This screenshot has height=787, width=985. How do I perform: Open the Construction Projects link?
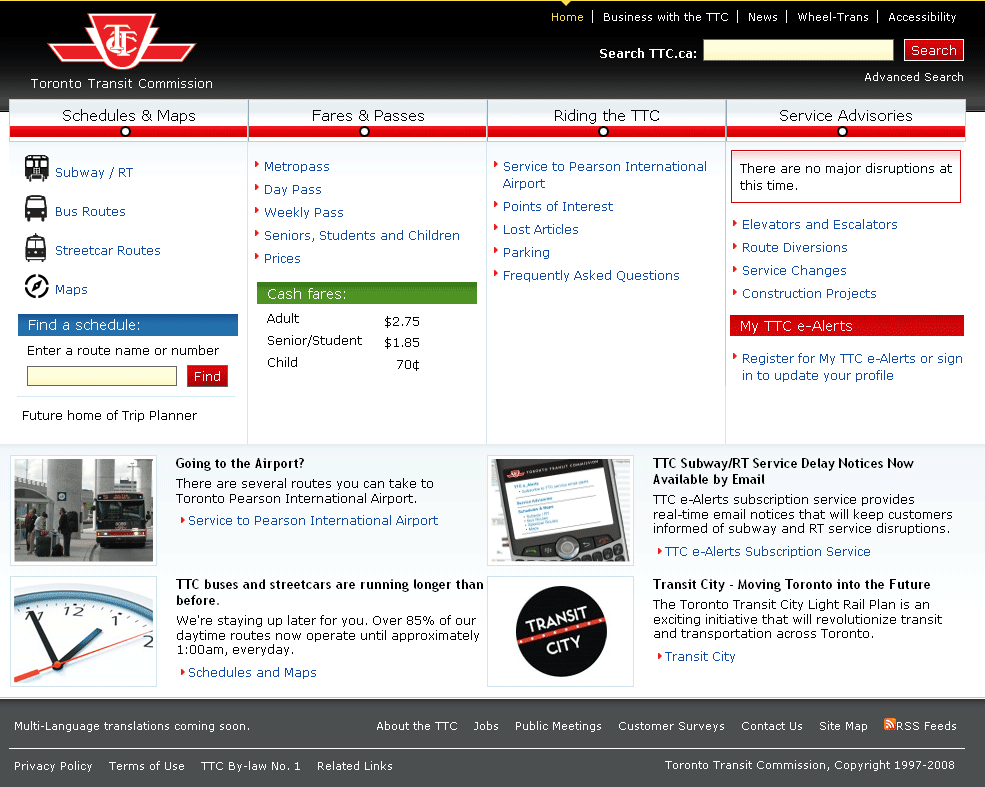coord(809,293)
